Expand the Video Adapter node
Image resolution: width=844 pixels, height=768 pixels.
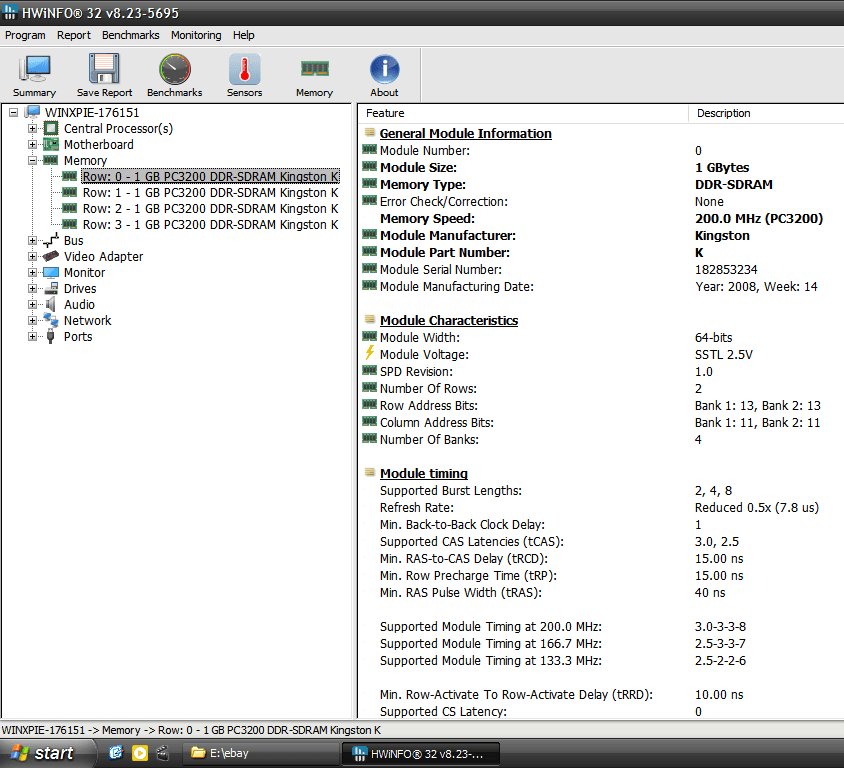tap(33, 257)
